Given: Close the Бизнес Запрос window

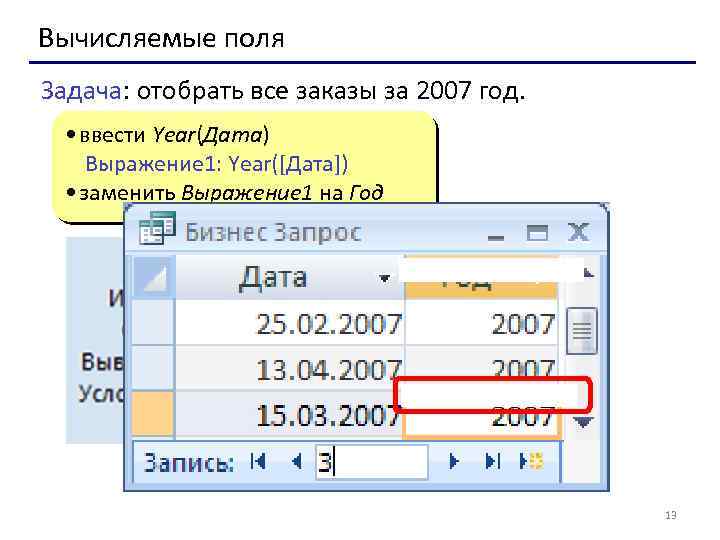Looking at the screenshot, I should (578, 232).
